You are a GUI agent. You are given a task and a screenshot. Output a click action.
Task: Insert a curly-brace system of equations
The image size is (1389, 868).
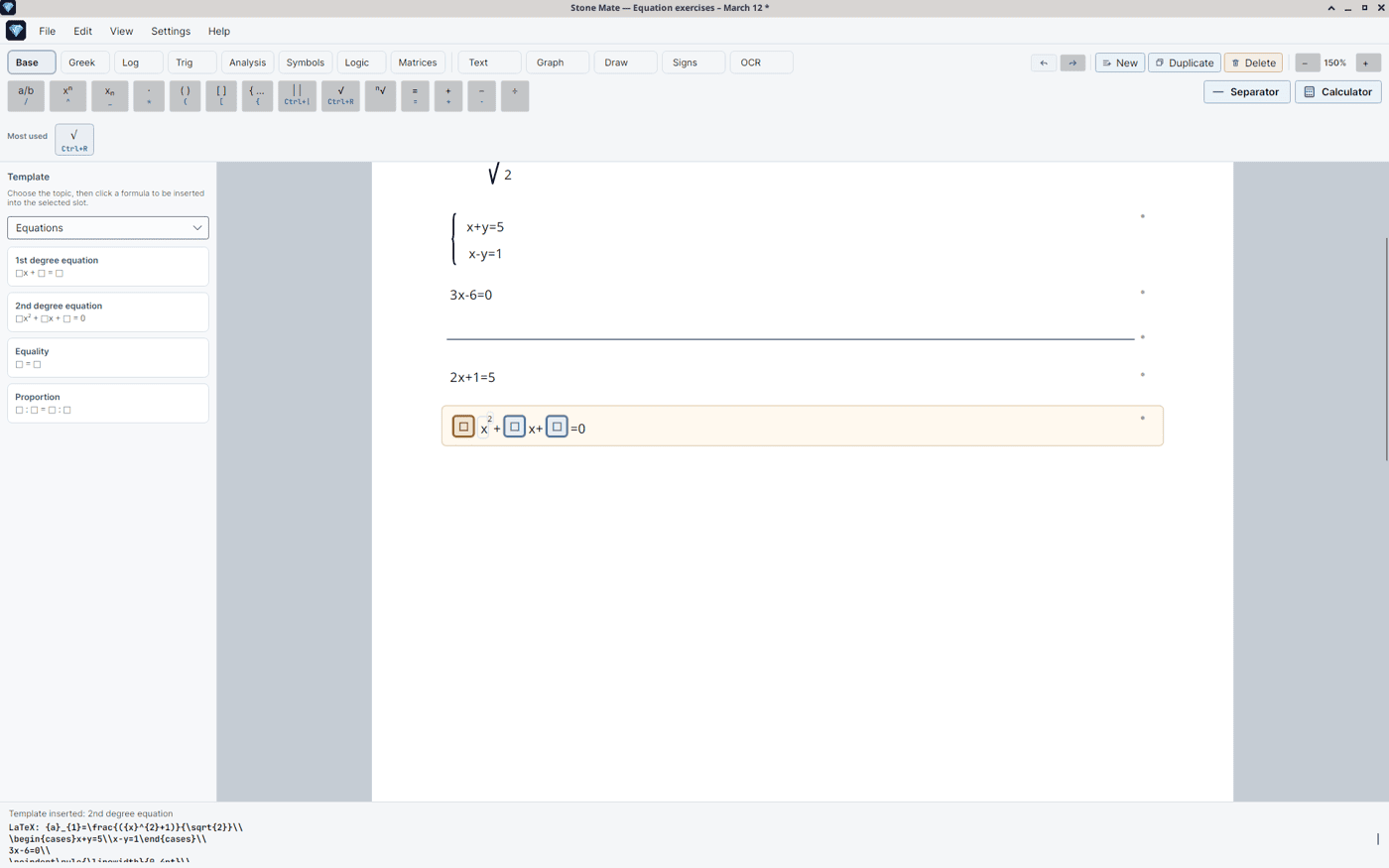[257, 95]
